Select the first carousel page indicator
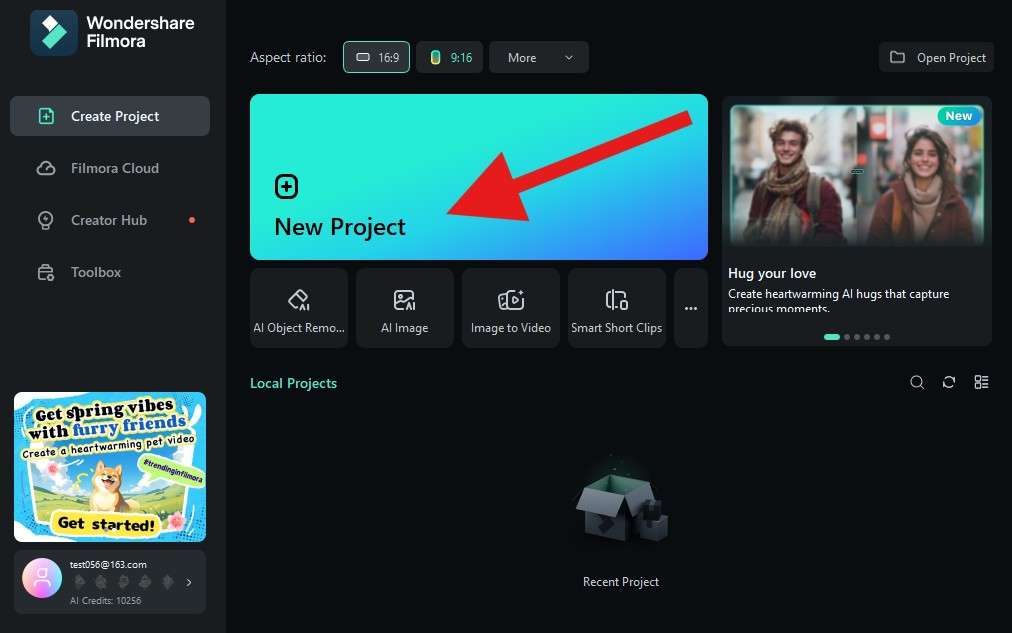Screen dimensions: 1012x633 click(x=832, y=337)
